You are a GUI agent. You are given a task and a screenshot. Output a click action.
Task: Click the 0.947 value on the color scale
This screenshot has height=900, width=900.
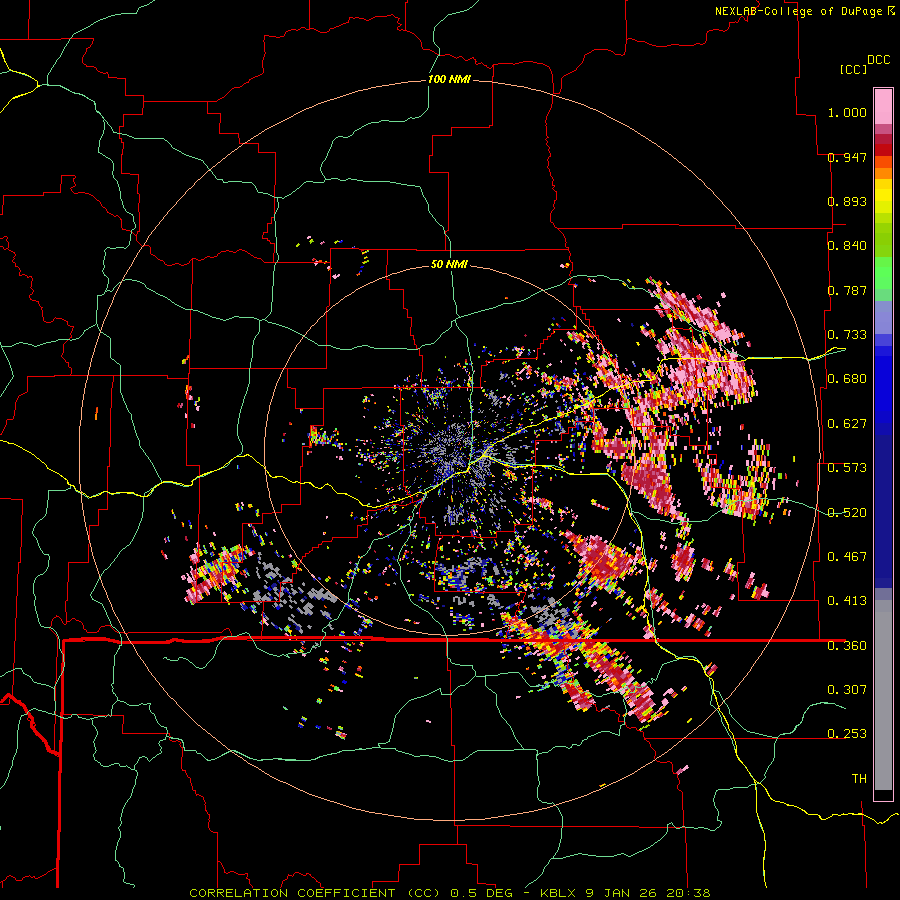(847, 157)
